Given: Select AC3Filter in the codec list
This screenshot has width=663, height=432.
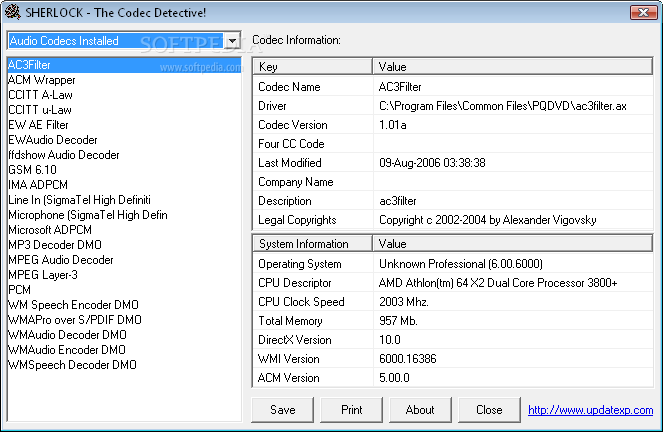Looking at the screenshot, I should pos(124,65).
